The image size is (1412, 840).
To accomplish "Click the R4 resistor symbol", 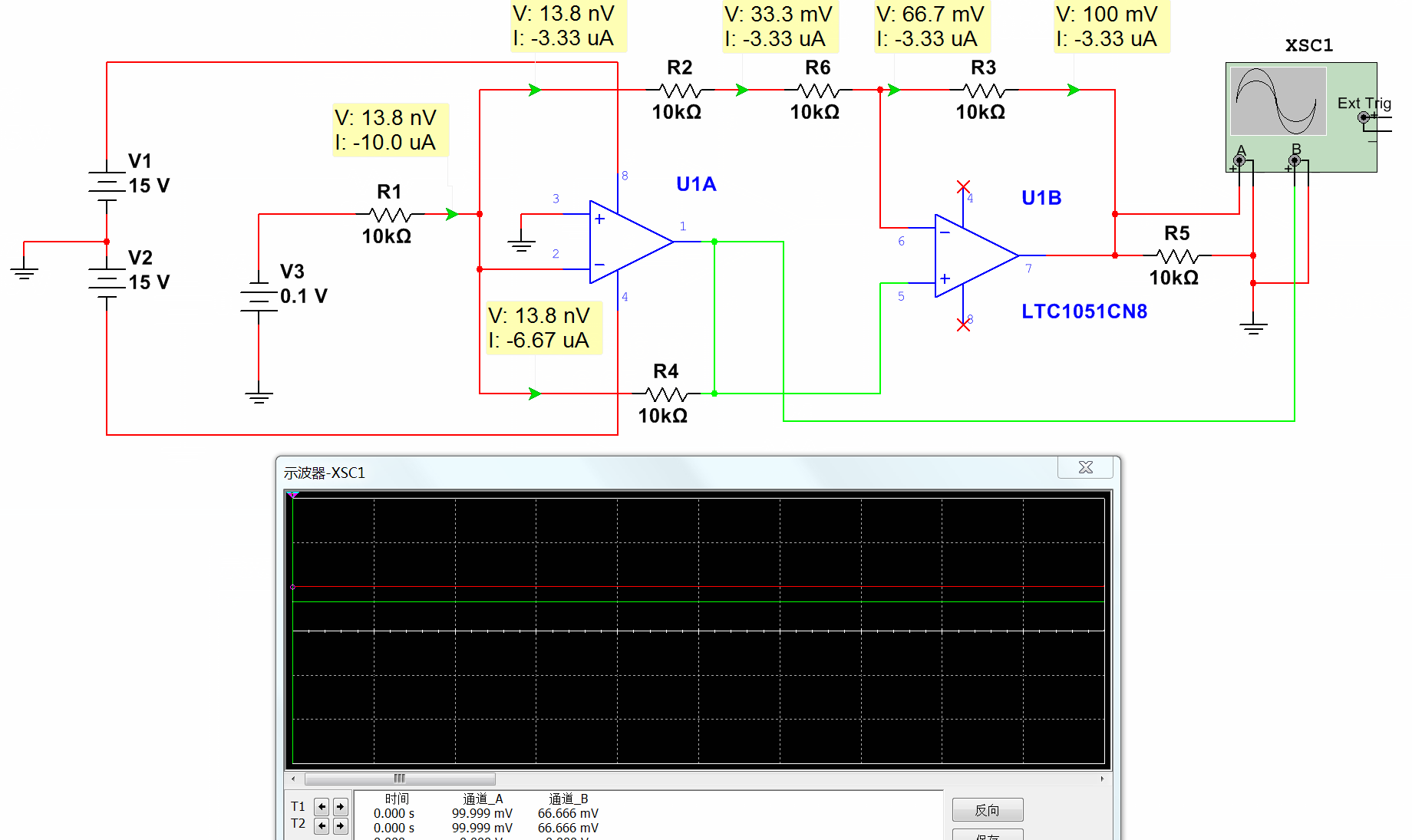I will pos(665,394).
